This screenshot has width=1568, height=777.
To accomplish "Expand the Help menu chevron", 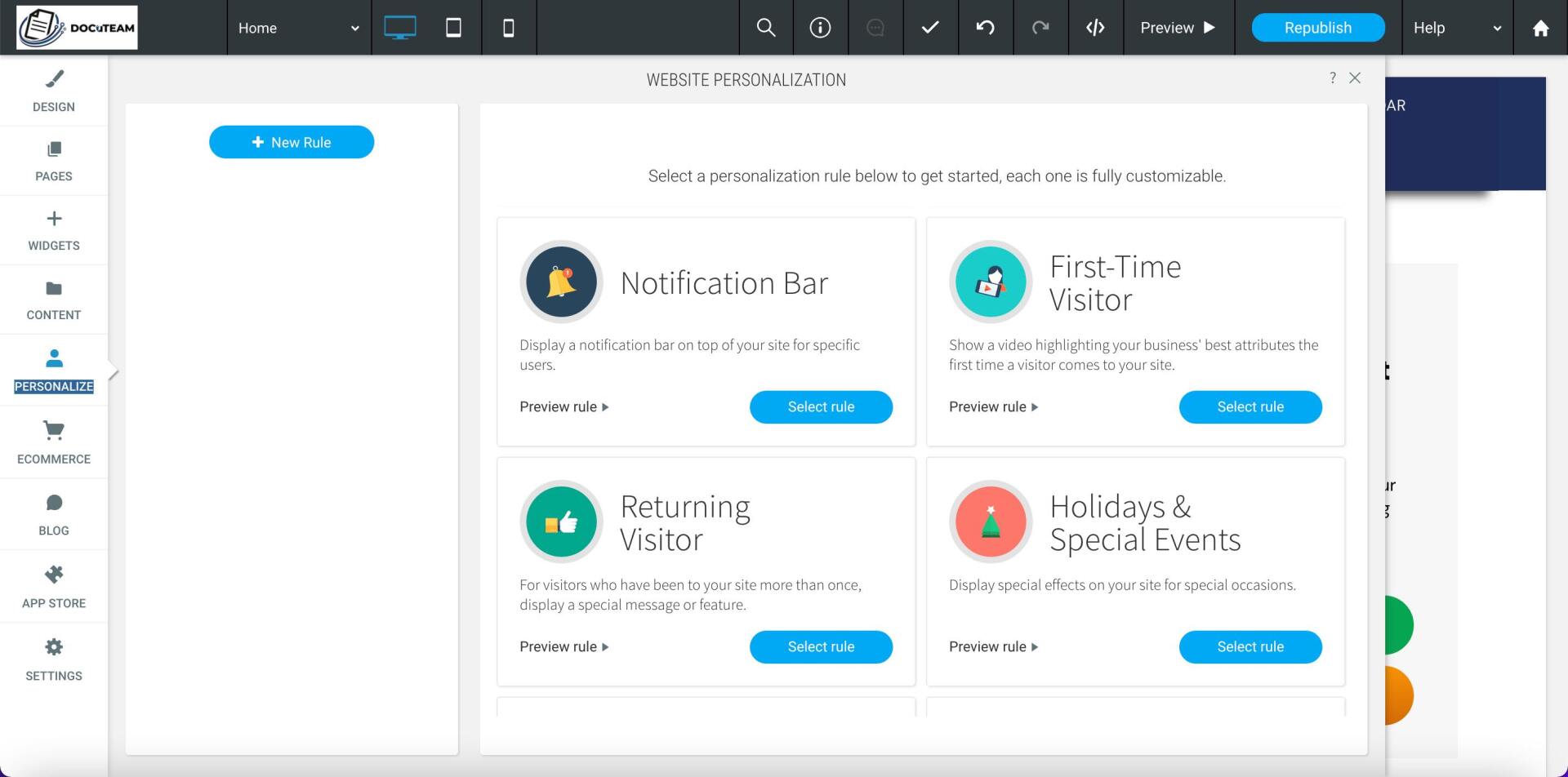I will point(1497,27).
